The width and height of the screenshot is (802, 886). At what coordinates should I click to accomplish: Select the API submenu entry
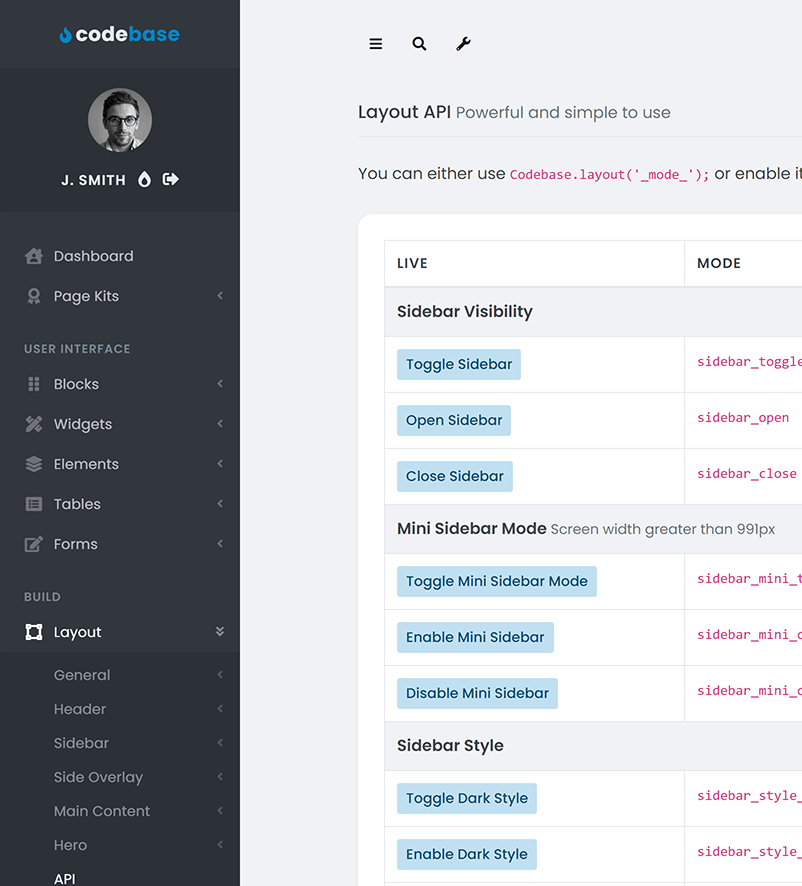(x=64, y=877)
